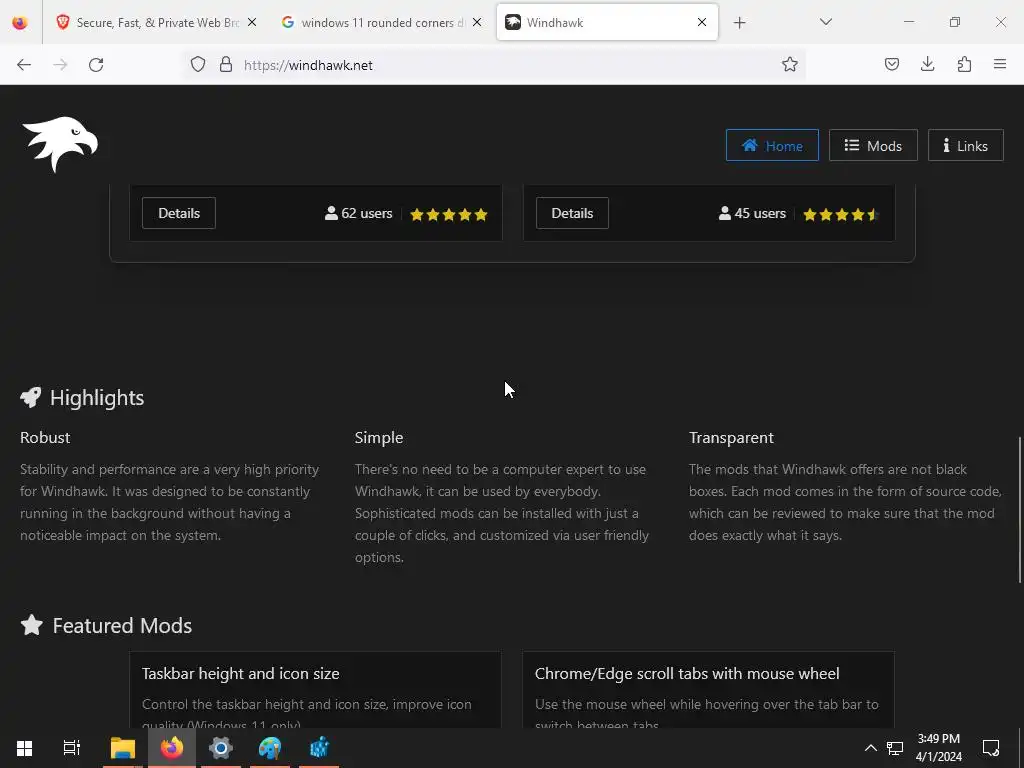Open the clock showing 3:49 PM

tap(938, 748)
